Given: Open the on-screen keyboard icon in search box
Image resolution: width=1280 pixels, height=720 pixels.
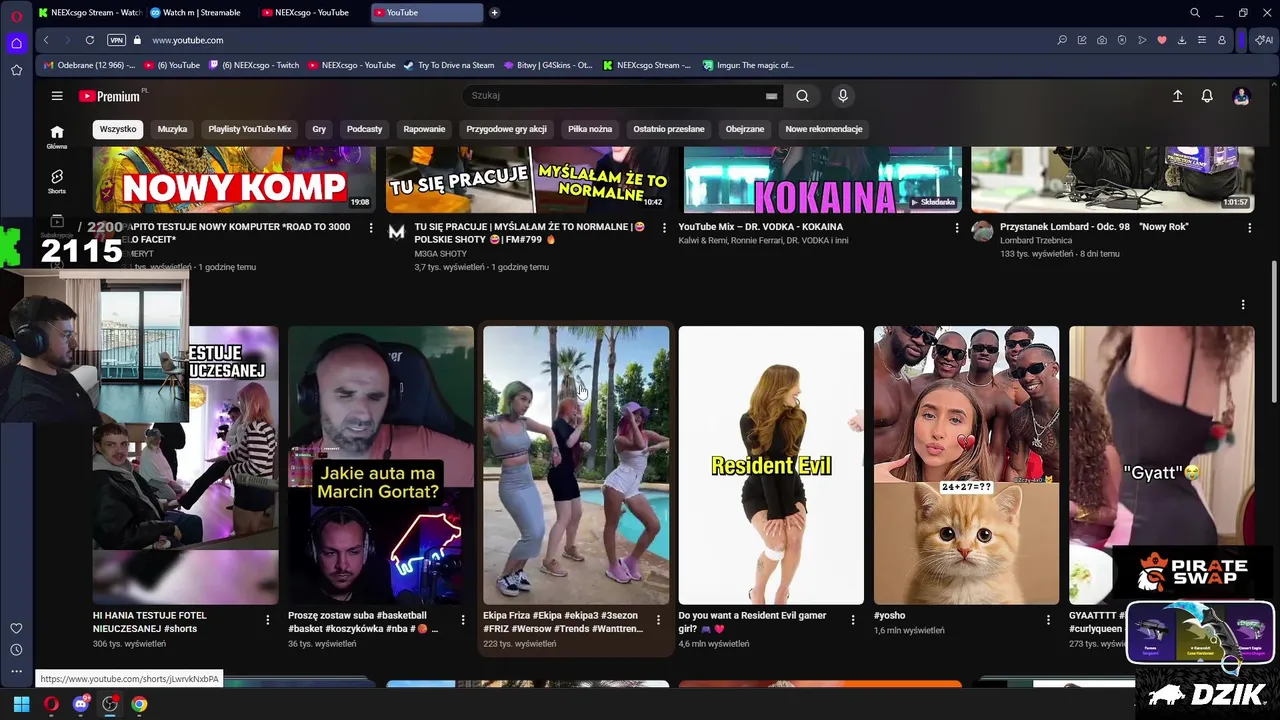Looking at the screenshot, I should [771, 96].
